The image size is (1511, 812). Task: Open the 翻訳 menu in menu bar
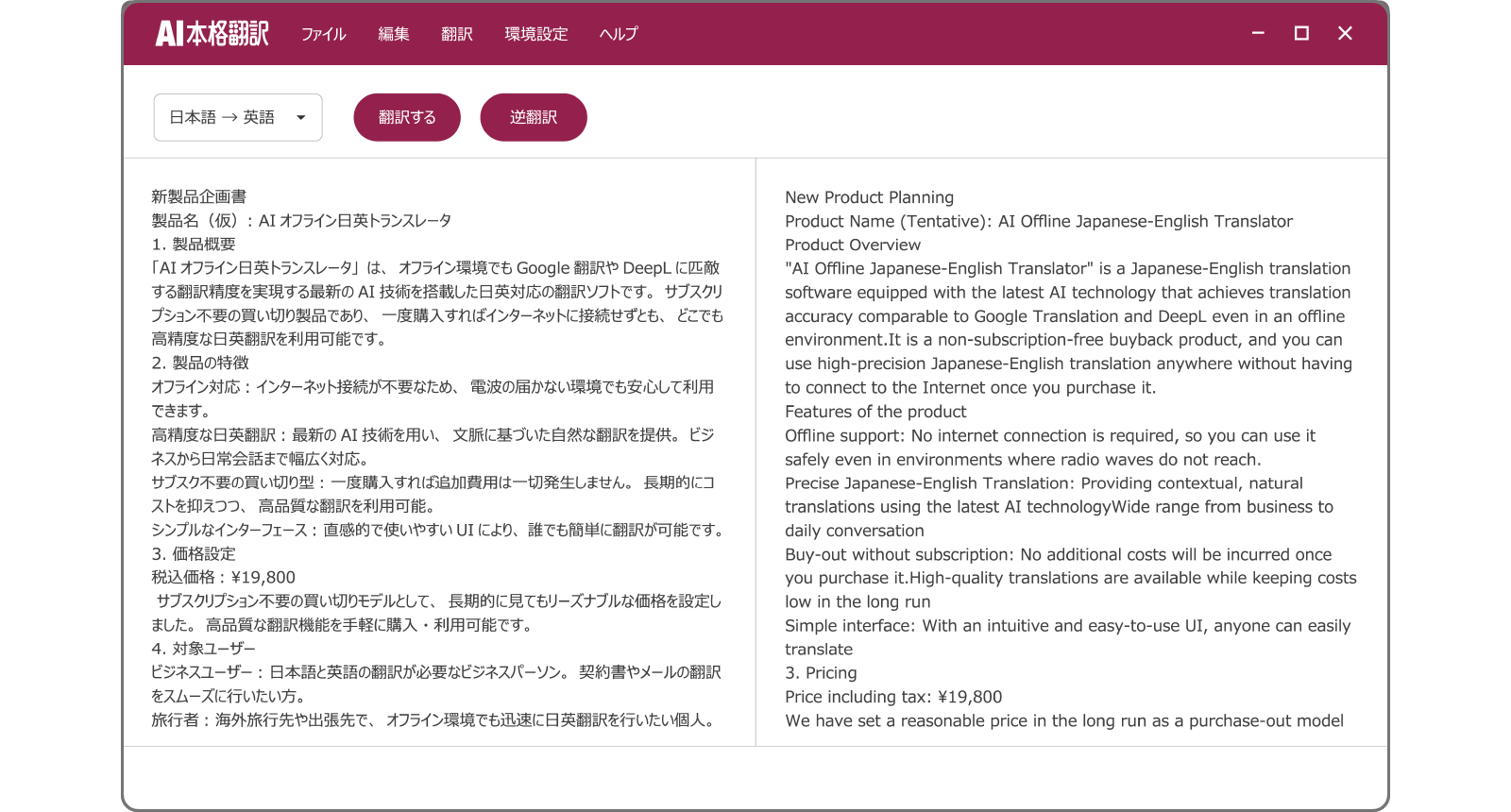click(x=457, y=34)
